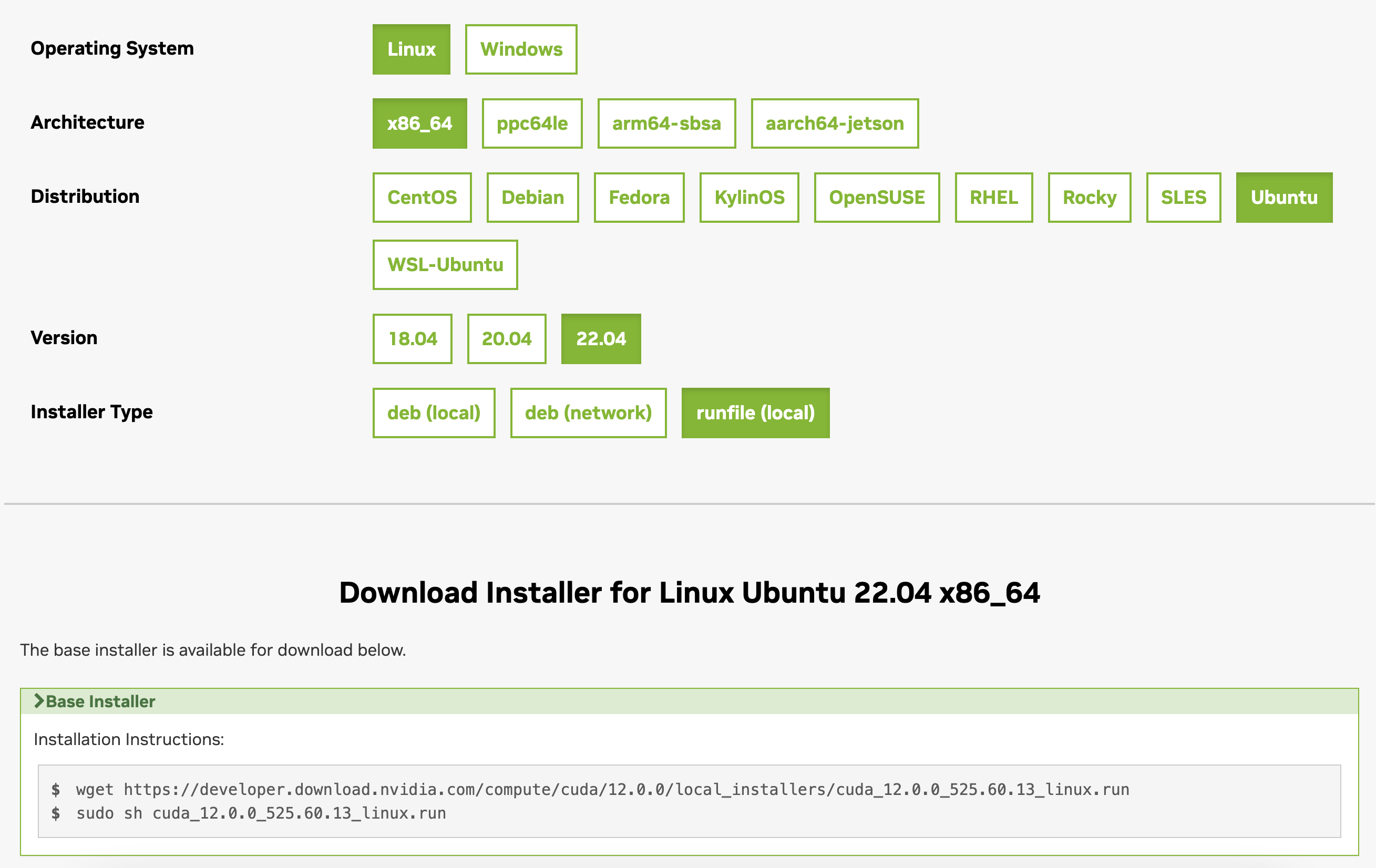Click the sudo sh install command line
The height and width of the screenshot is (868, 1376).
261,813
